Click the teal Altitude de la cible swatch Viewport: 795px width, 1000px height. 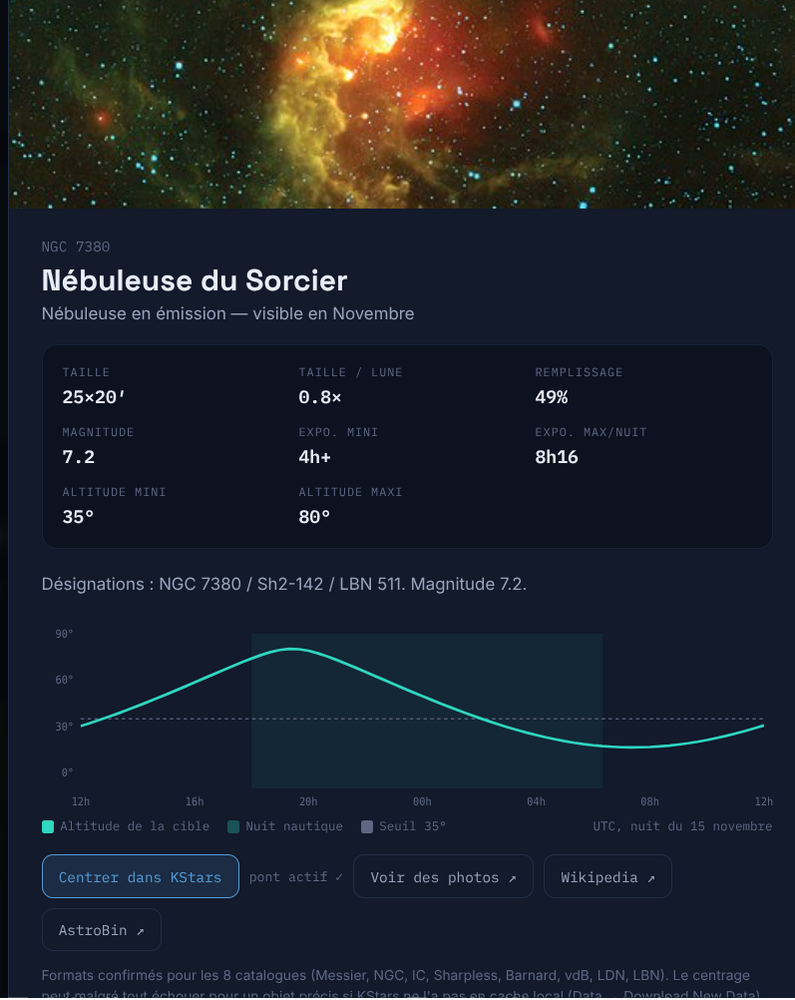click(x=48, y=827)
